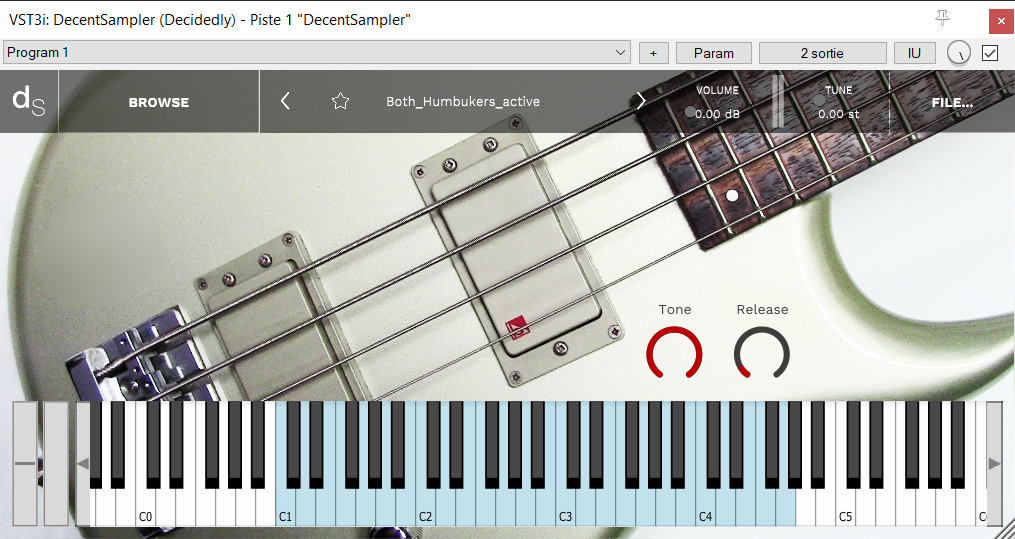Click the 0.00 st tune value
Image resolution: width=1015 pixels, height=539 pixels.
pos(839,114)
